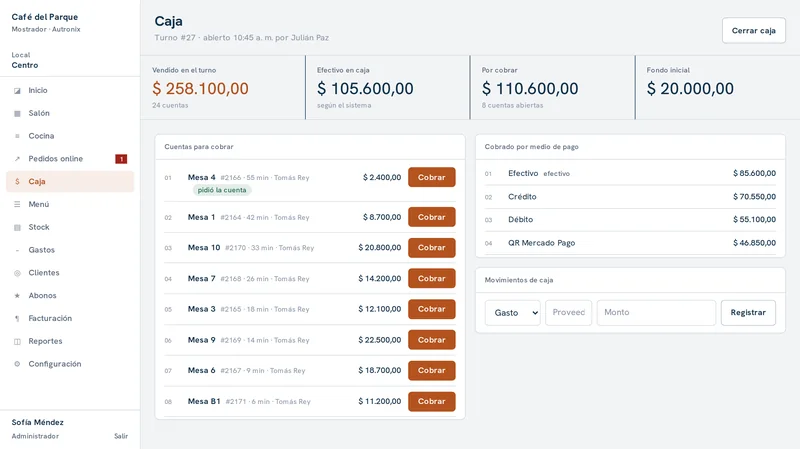This screenshot has height=449, width=800.
Task: Click the Abonos star icon
Action: [17, 296]
